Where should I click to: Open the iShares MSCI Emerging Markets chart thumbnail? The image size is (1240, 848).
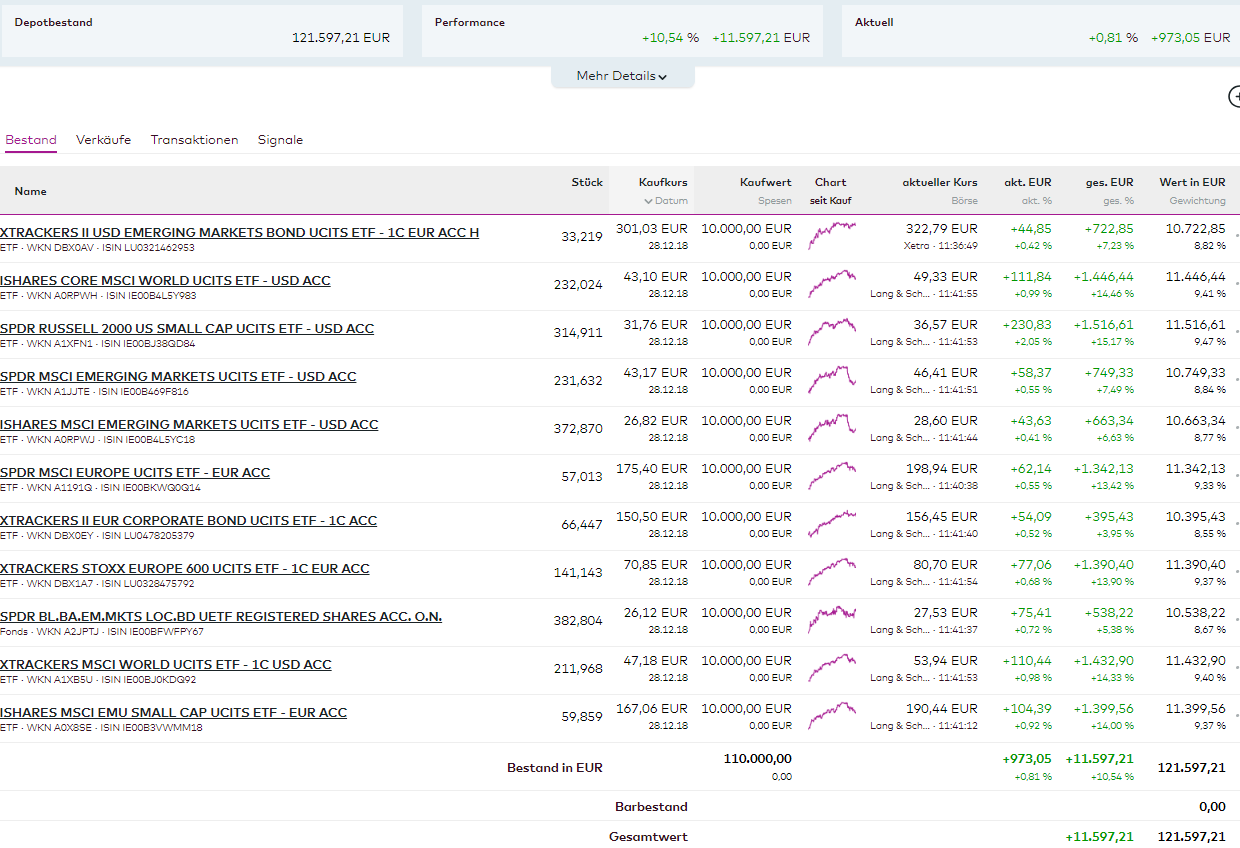831,427
